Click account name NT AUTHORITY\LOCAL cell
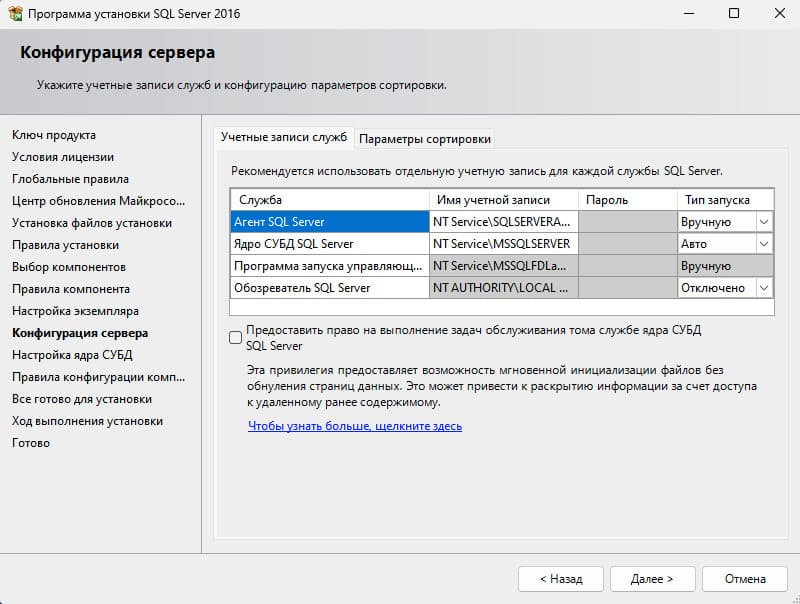This screenshot has width=800, height=604. click(504, 288)
